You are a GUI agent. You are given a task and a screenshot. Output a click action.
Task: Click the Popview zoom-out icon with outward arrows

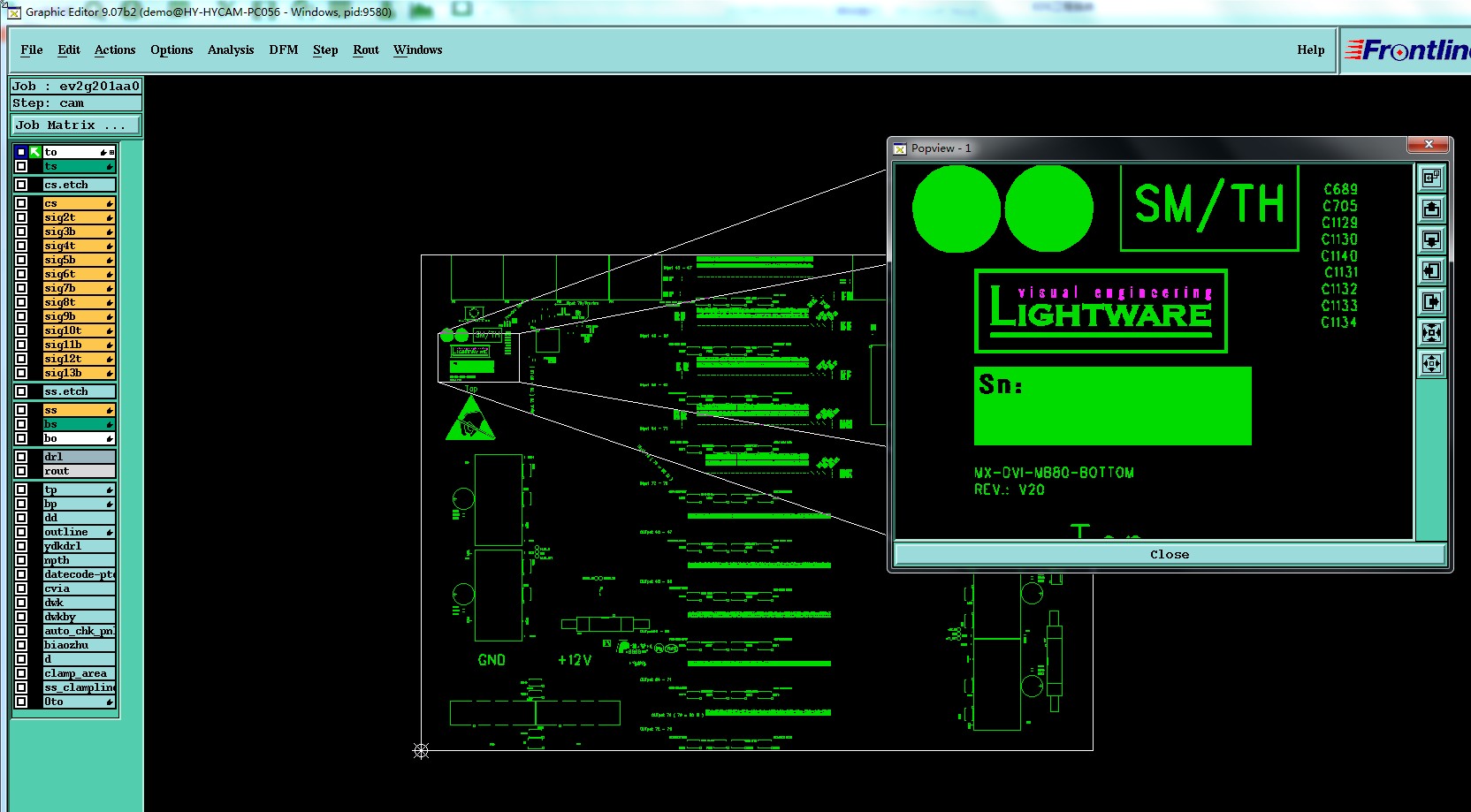[x=1431, y=363]
